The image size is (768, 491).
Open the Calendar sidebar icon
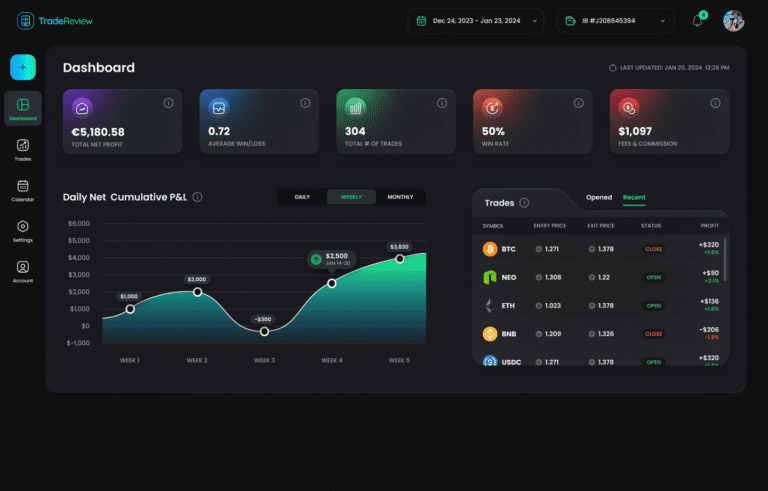[x=22, y=189]
